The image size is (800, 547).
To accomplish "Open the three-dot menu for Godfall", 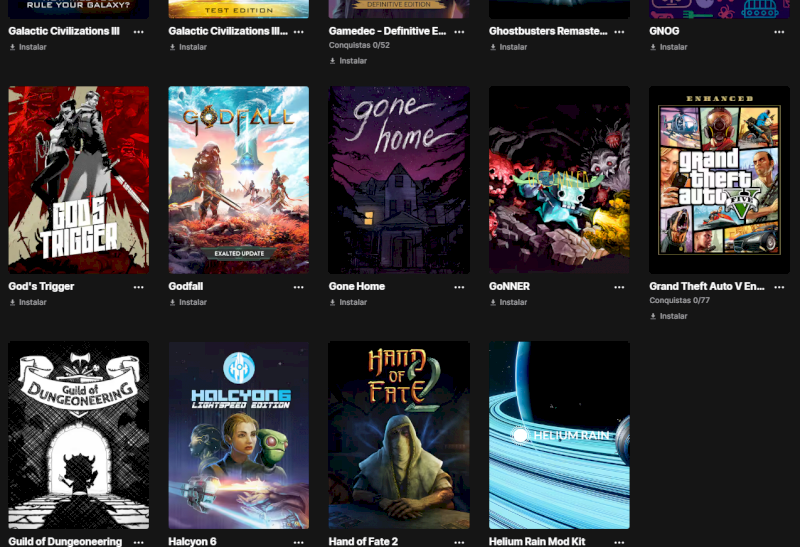I will (x=298, y=287).
